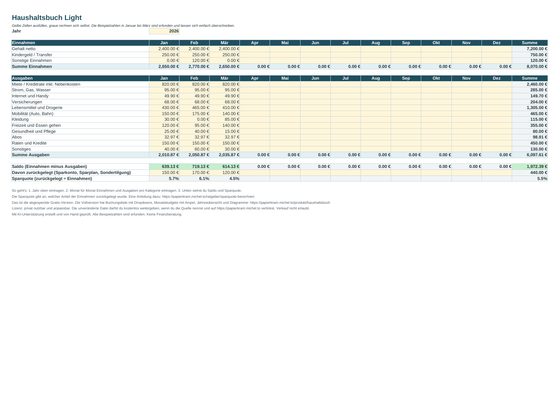Select the Summe Ausgaben January total

pyautogui.click(x=164, y=155)
